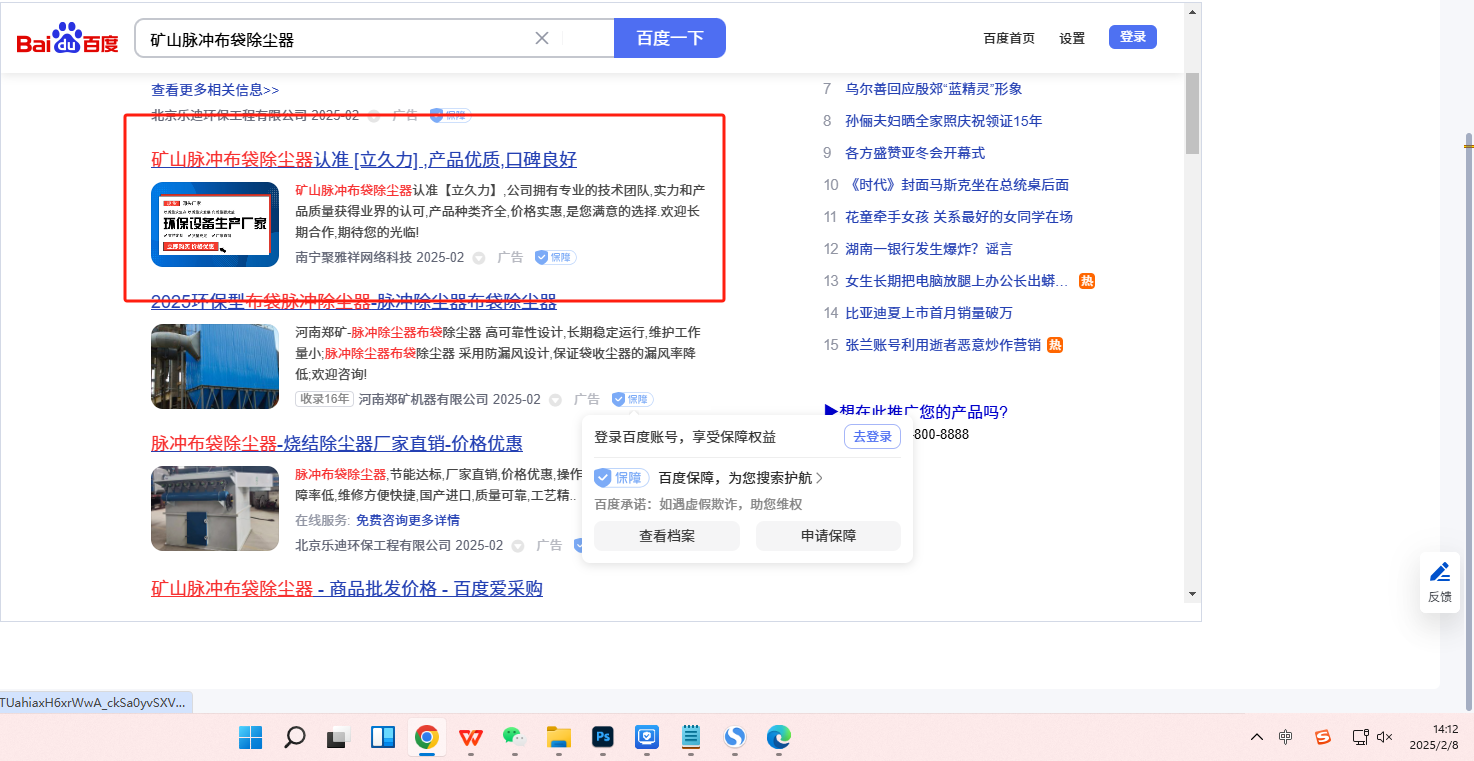
Task: Launch Photoshop from the taskbar
Action: (x=603, y=738)
